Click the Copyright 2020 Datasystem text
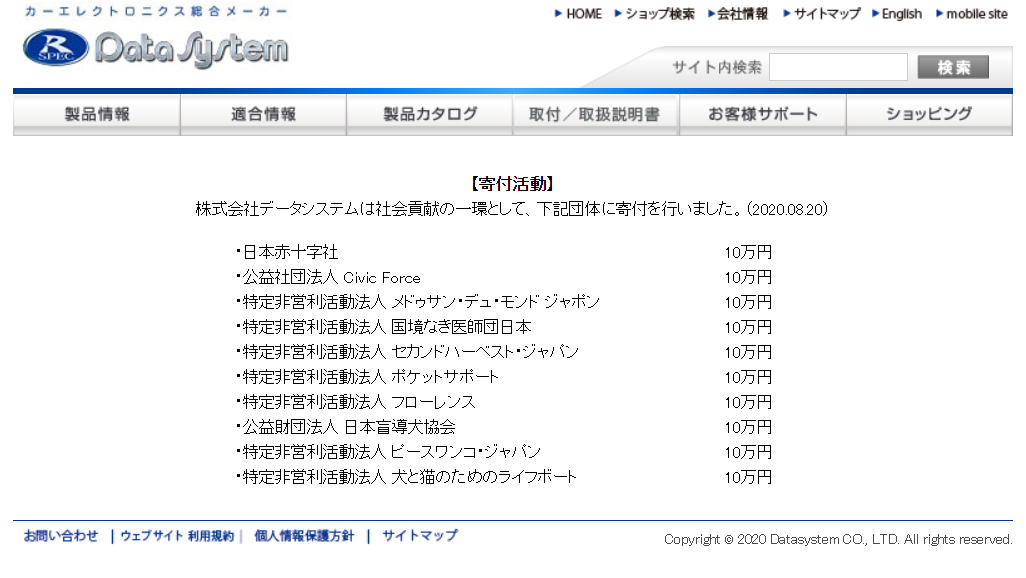Image resolution: width=1026 pixels, height=578 pixels. 838,539
